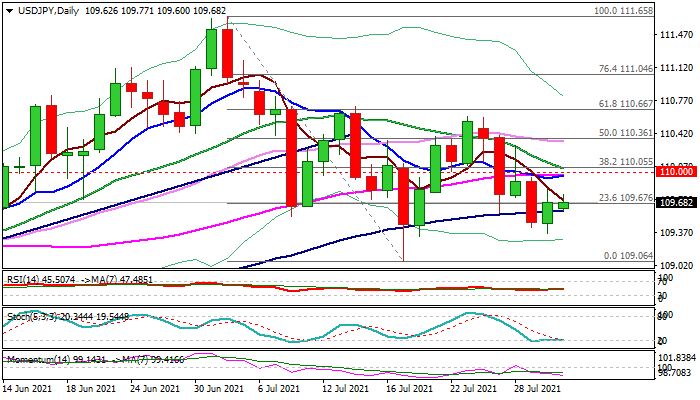This screenshot has height=400, width=700.
Task: Click the 0.0 109.064 Fibonacci label
Action: tap(628, 256)
